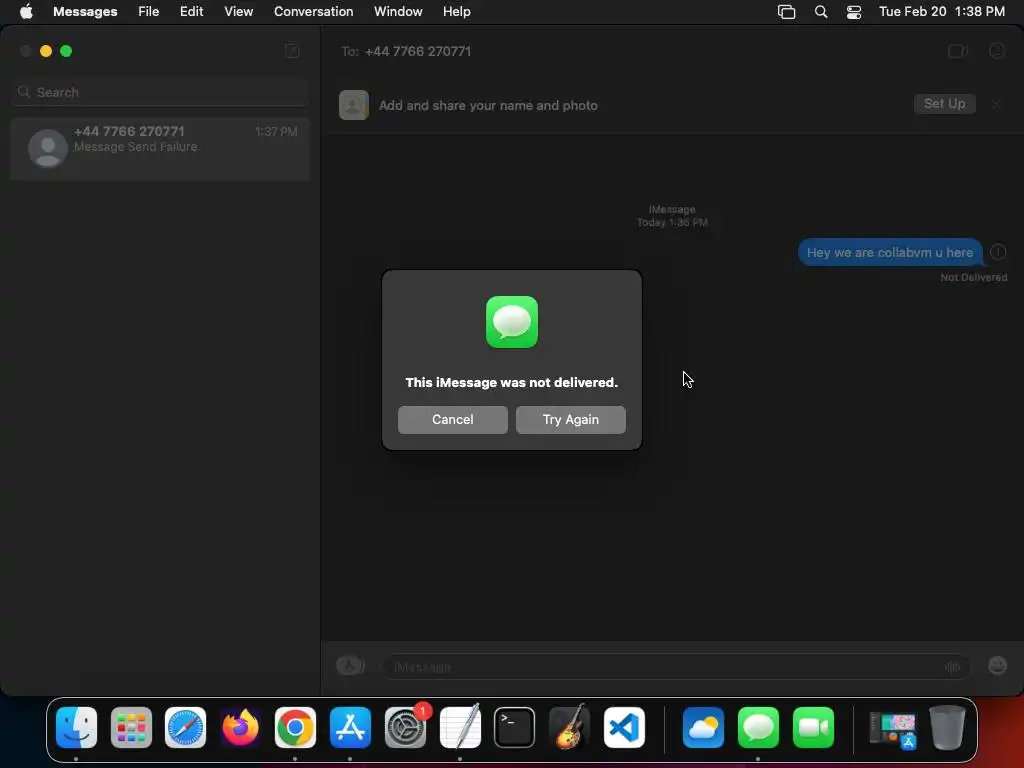This screenshot has width=1024, height=768.
Task: Click the Search field in sidebar
Action: tap(160, 92)
